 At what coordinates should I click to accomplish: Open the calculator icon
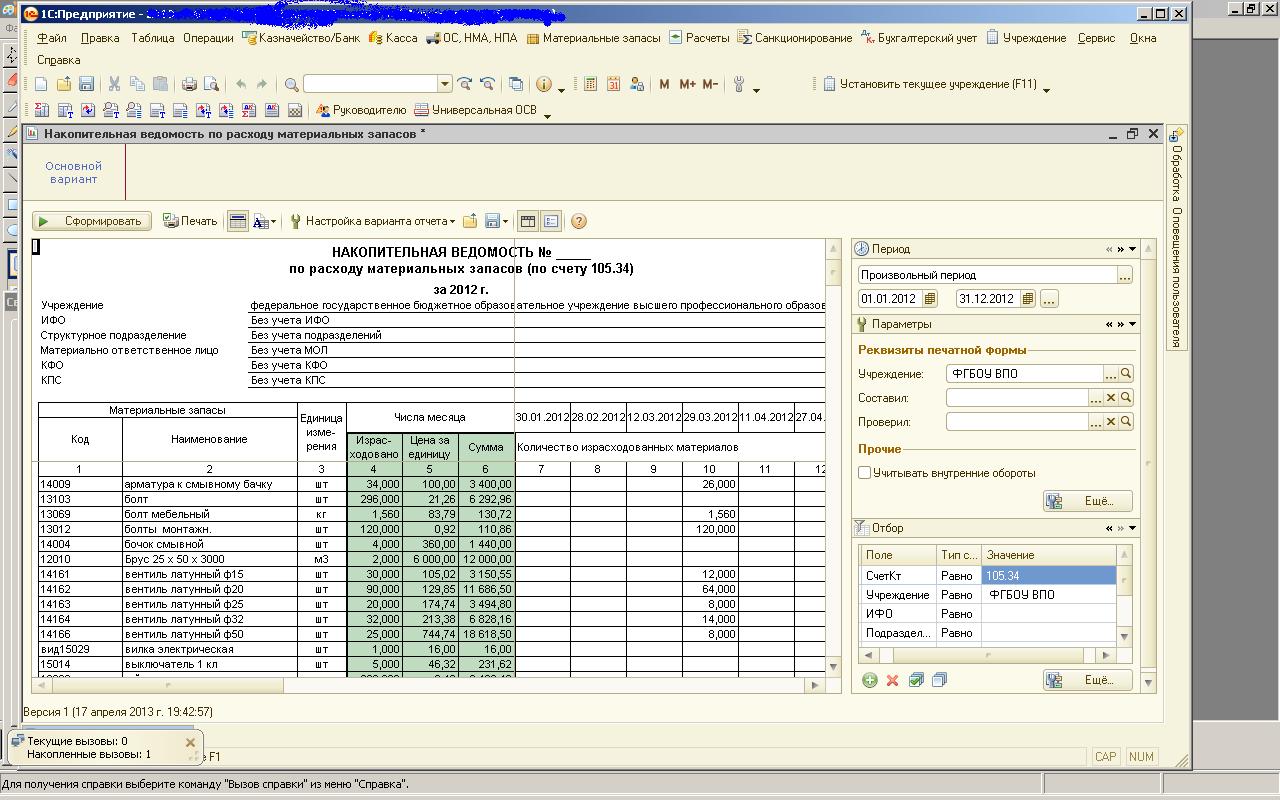tap(590, 85)
